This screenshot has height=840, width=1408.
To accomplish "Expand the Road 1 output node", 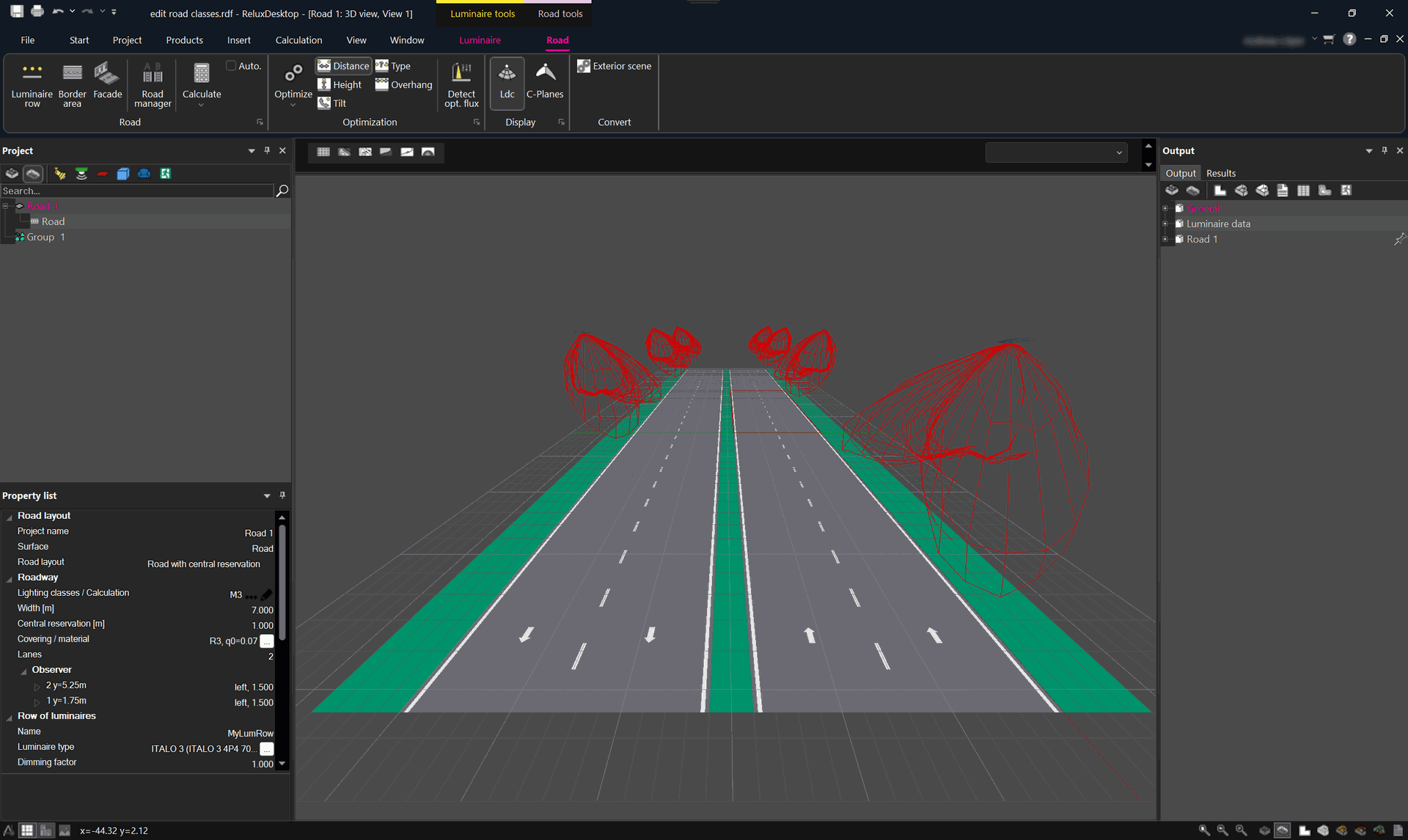I will tap(1165, 239).
